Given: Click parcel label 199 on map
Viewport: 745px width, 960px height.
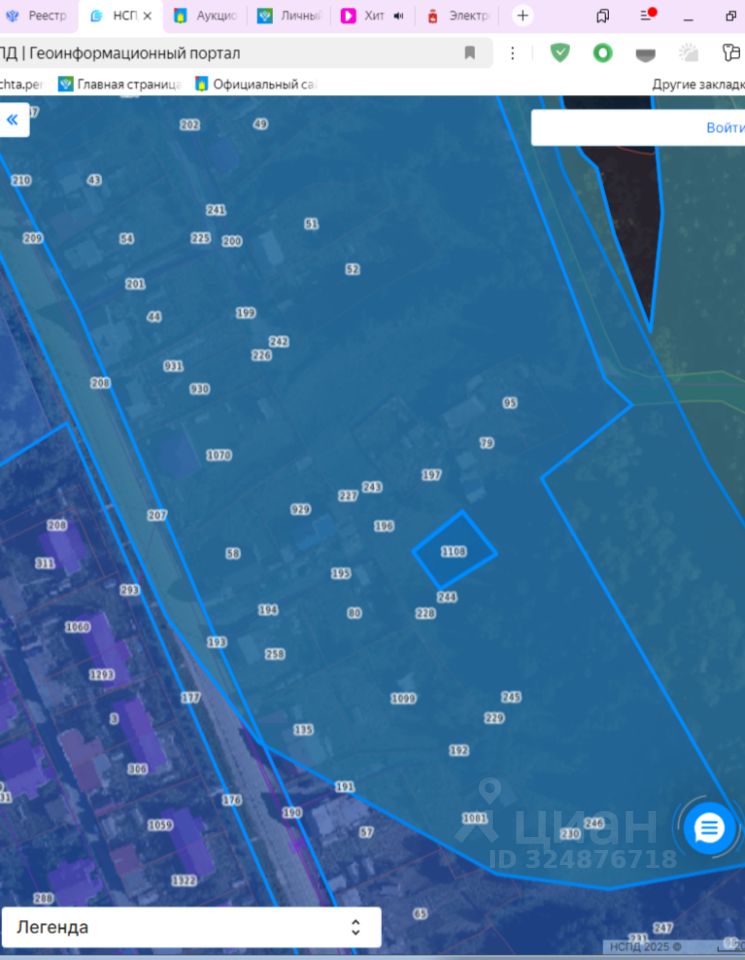Looking at the screenshot, I should (x=246, y=312).
